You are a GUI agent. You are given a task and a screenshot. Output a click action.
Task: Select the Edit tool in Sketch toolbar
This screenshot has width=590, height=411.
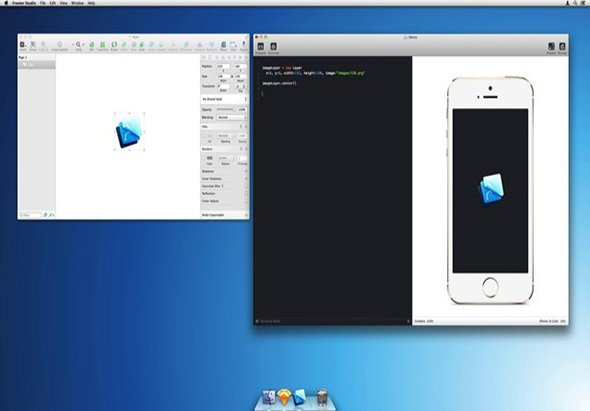91,46
